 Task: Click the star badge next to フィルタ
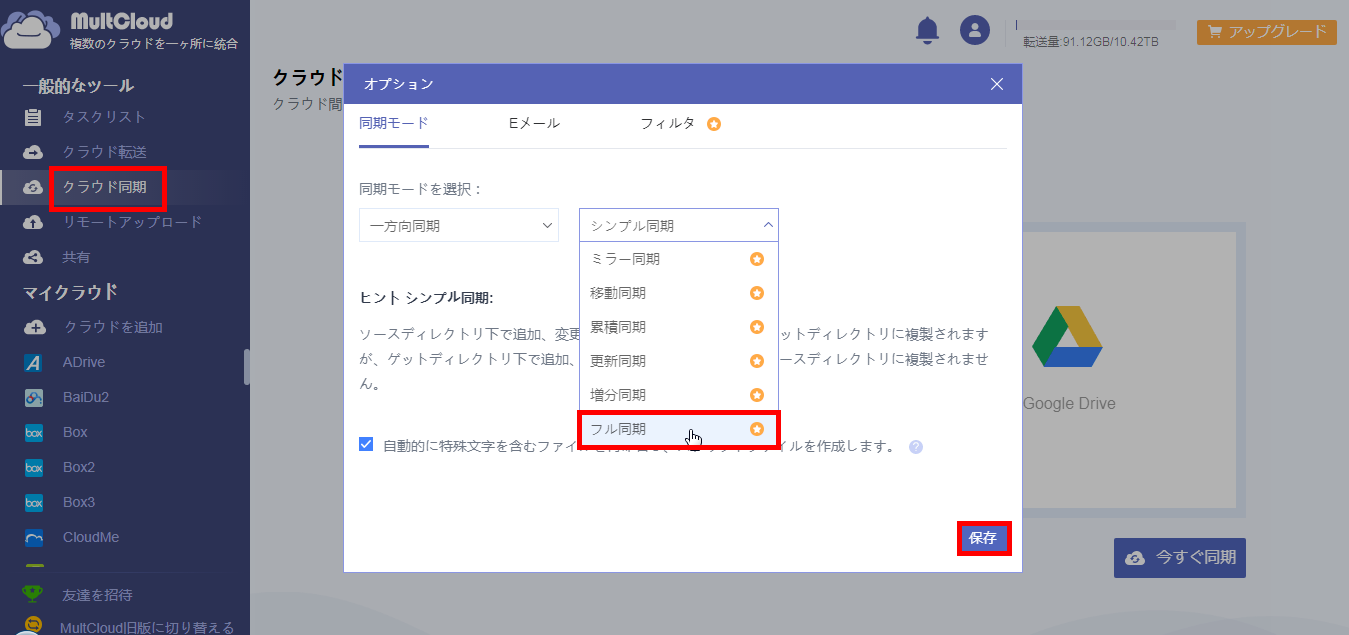pyautogui.click(x=714, y=125)
